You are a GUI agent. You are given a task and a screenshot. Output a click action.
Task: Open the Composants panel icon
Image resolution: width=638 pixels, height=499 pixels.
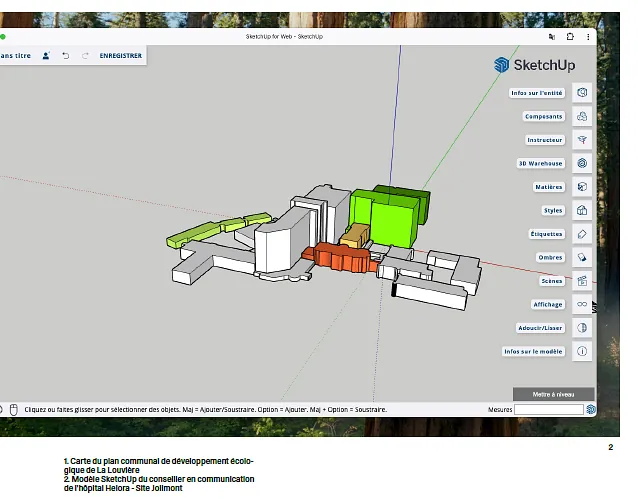pyautogui.click(x=582, y=116)
